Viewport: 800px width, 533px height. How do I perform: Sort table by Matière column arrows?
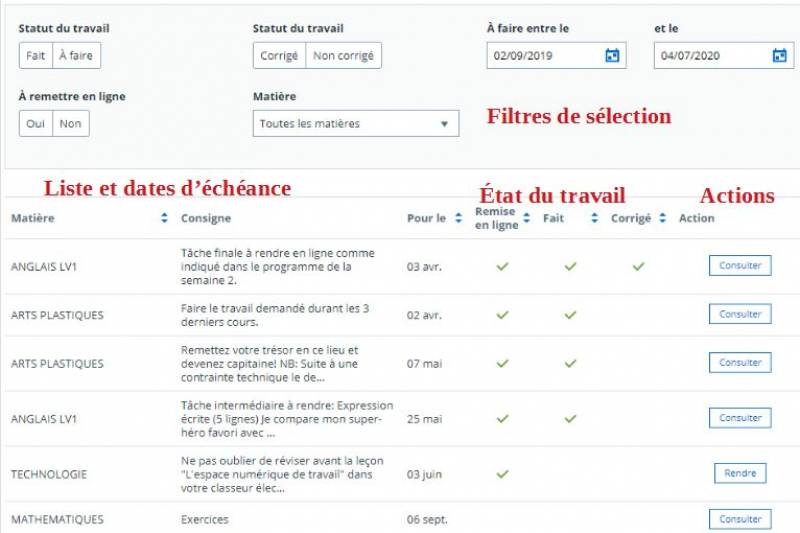[x=165, y=218]
